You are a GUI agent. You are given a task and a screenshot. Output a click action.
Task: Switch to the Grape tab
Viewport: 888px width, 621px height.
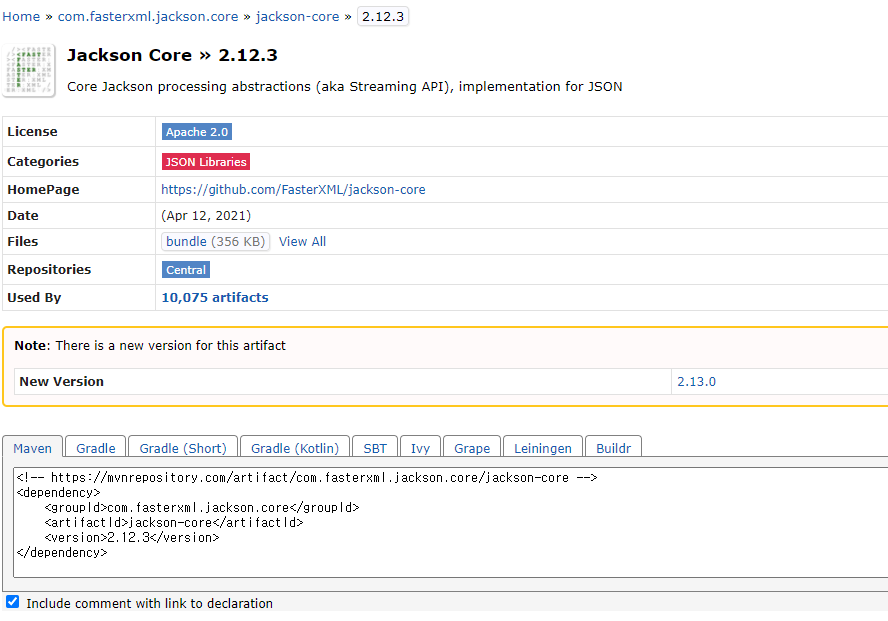472,448
